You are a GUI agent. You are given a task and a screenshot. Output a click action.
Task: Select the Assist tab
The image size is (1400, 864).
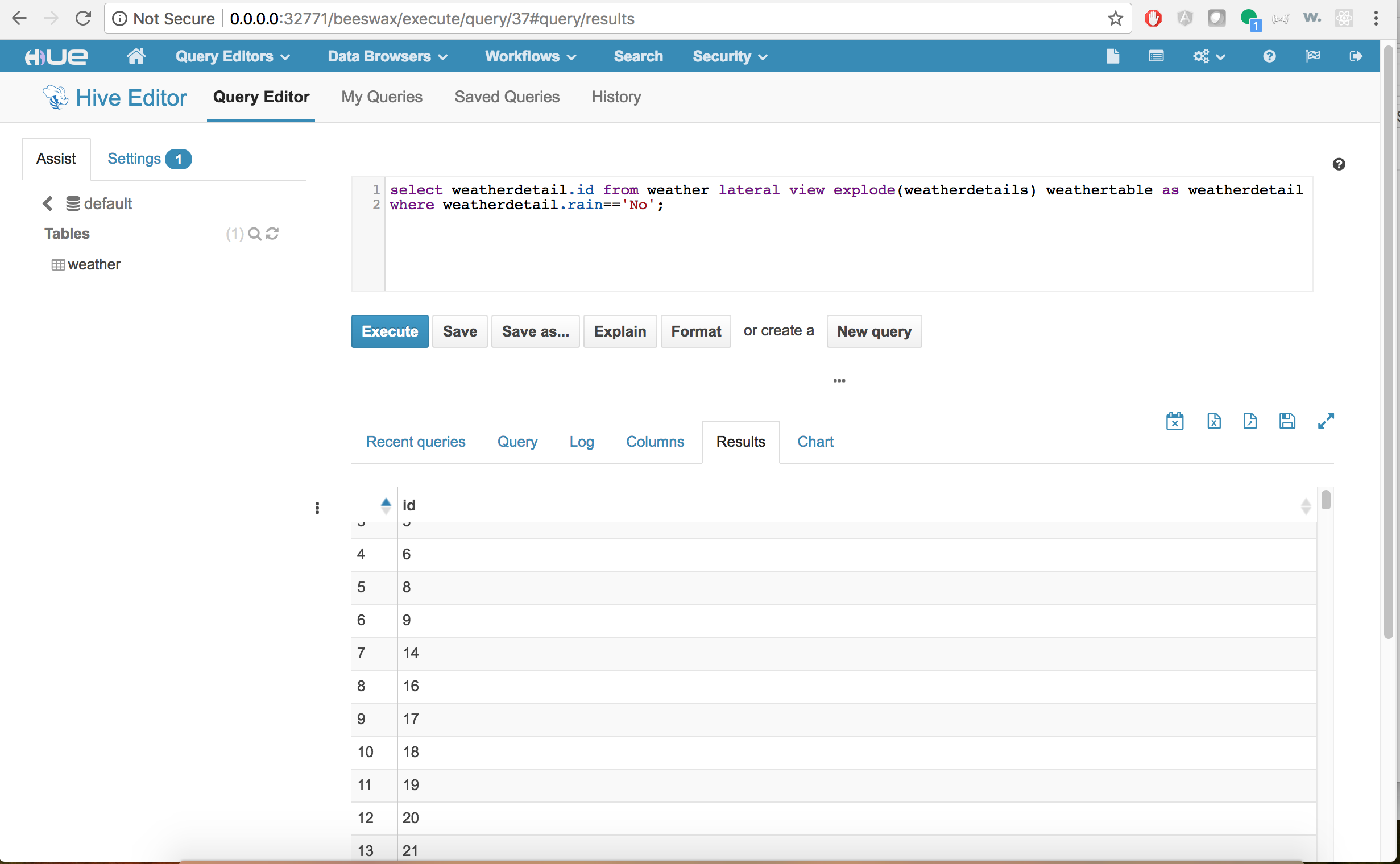(x=56, y=158)
